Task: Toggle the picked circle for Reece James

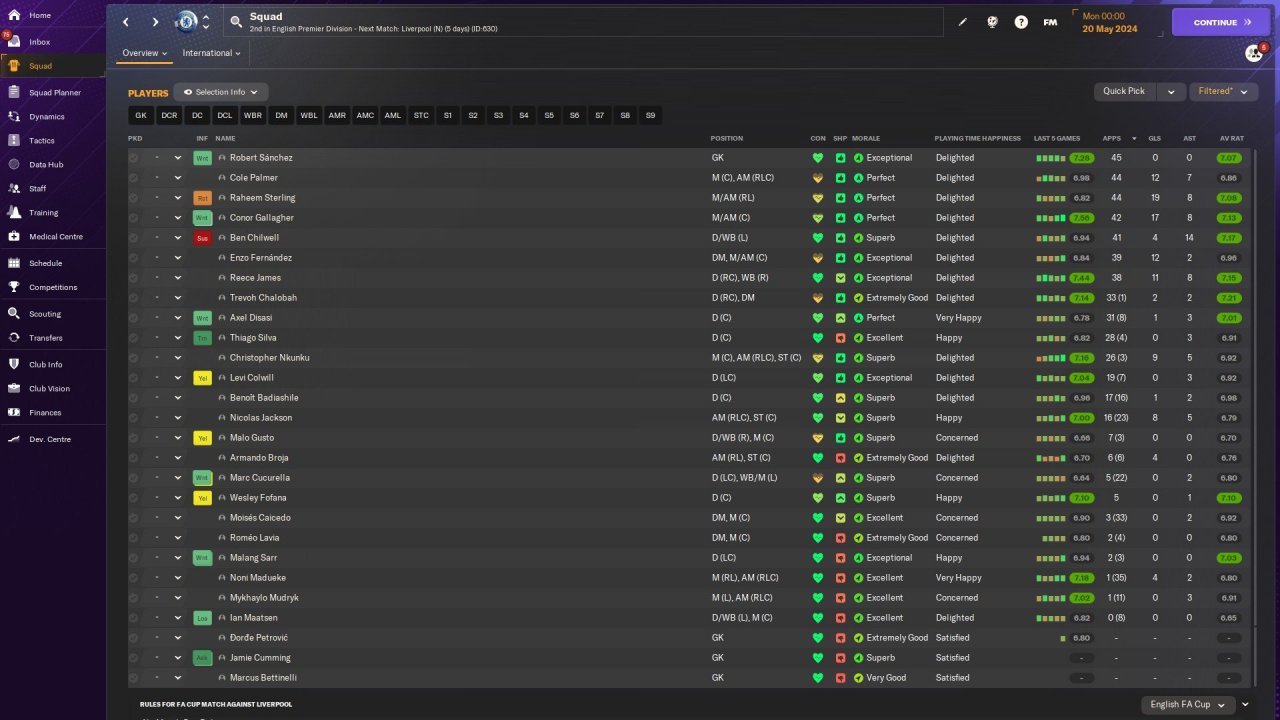Action: coord(134,278)
